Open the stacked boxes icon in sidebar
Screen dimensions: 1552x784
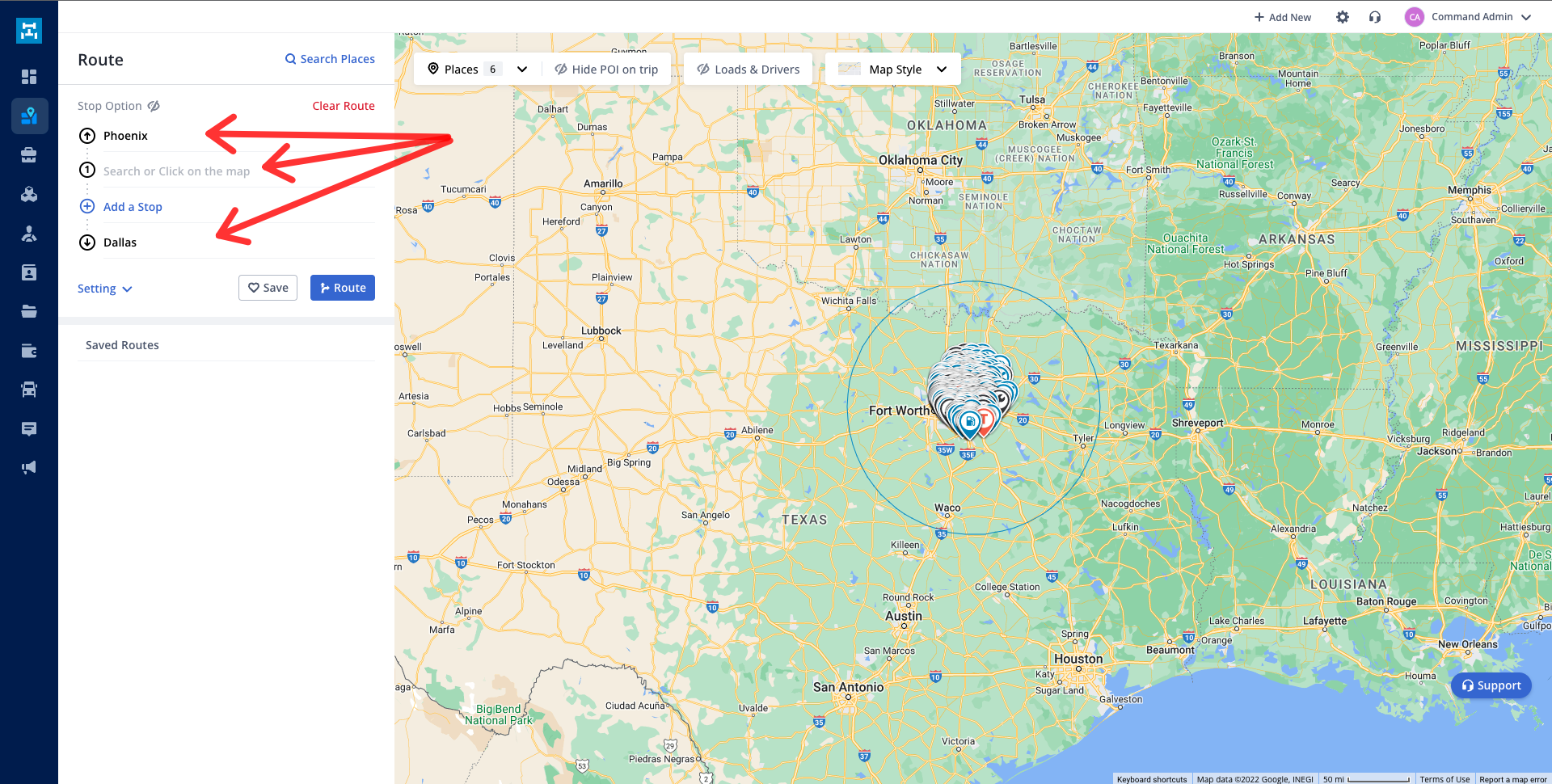click(x=29, y=194)
